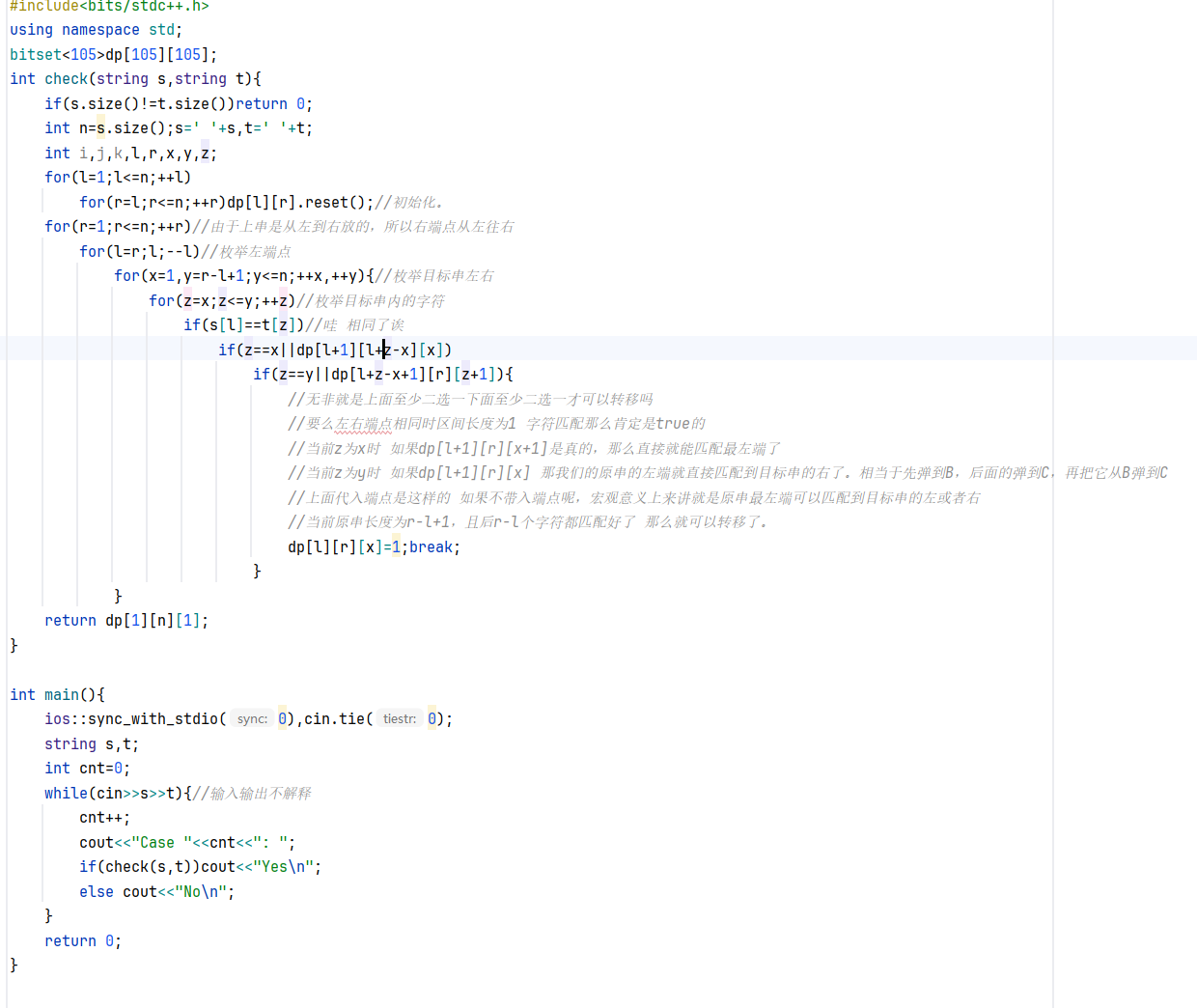Click the #include bits/stdc++.h line
Image resolution: width=1197 pixels, height=1008 pixels.
(108, 6)
